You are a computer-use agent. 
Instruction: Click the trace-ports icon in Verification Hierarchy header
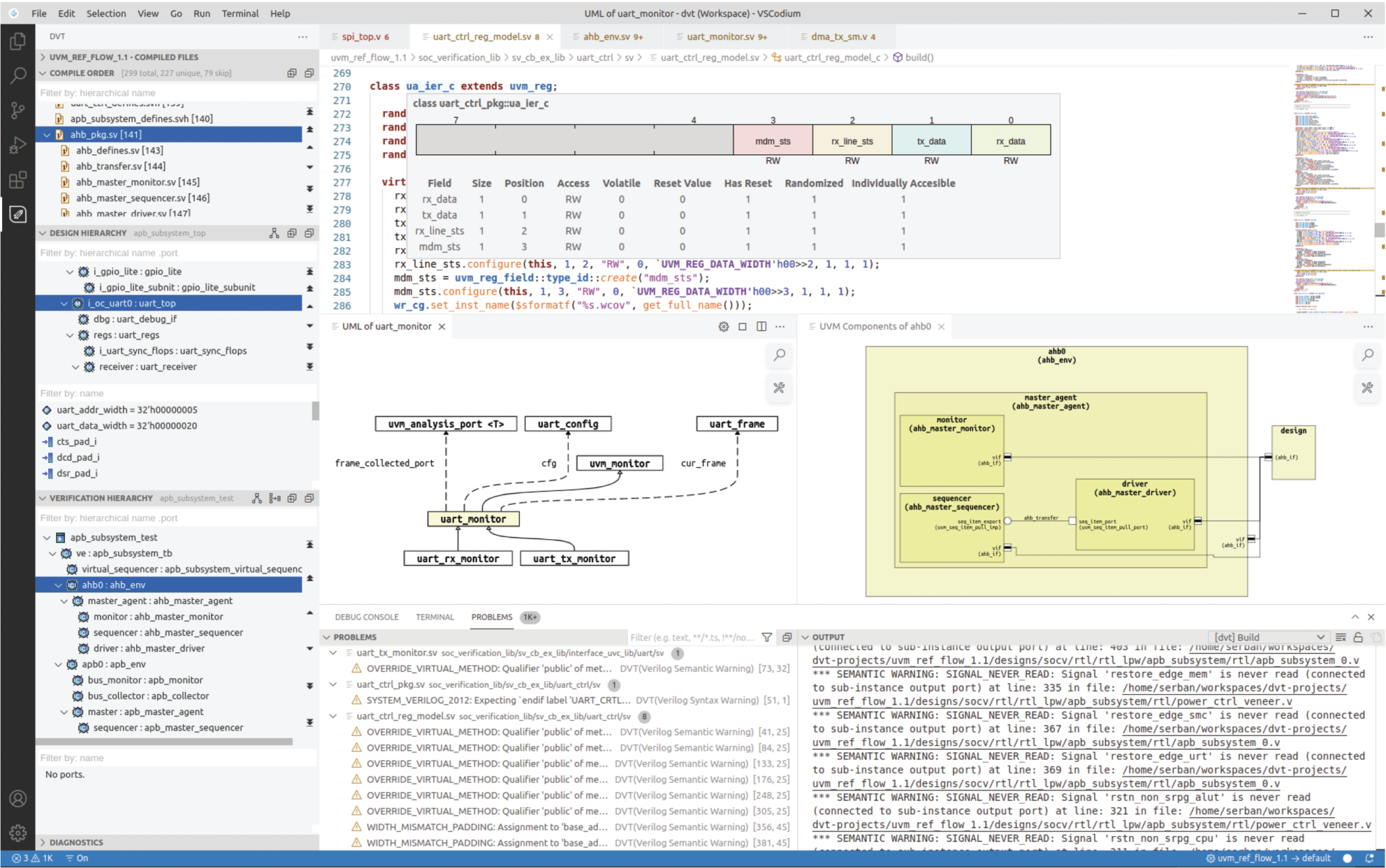[x=275, y=498]
